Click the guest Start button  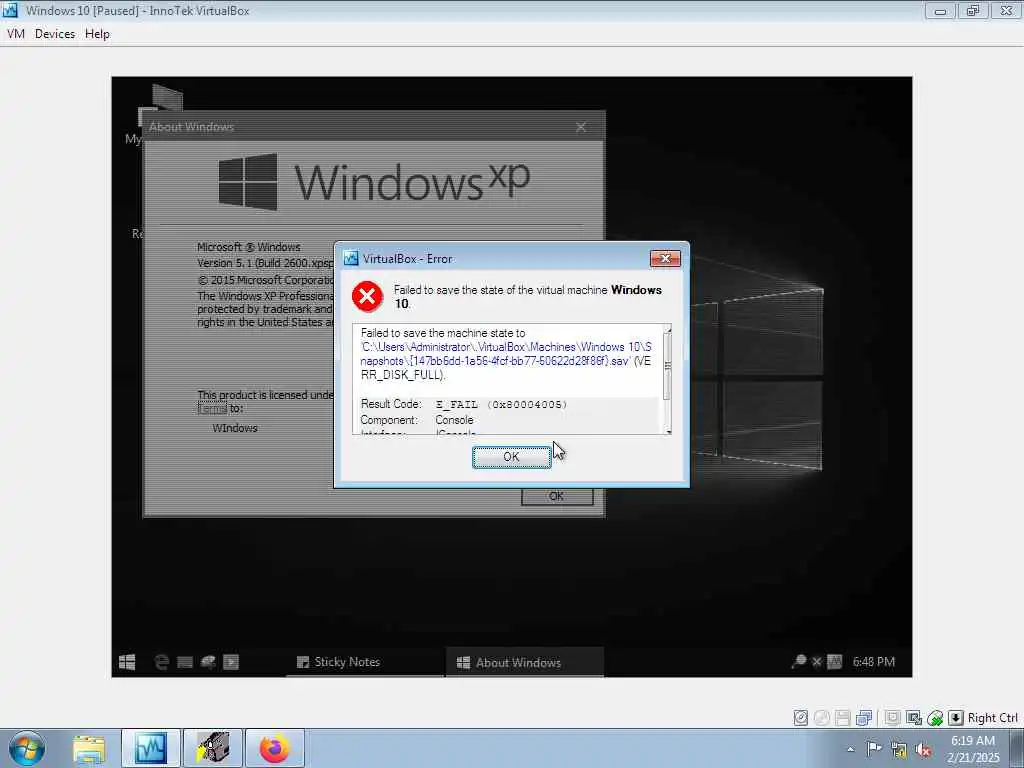[x=127, y=662]
